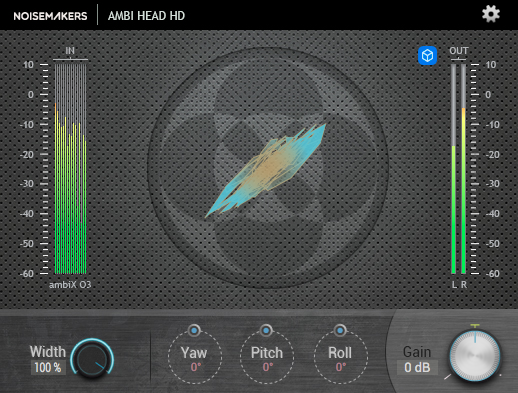
Task: Click the Gain label
Action: (x=417, y=352)
